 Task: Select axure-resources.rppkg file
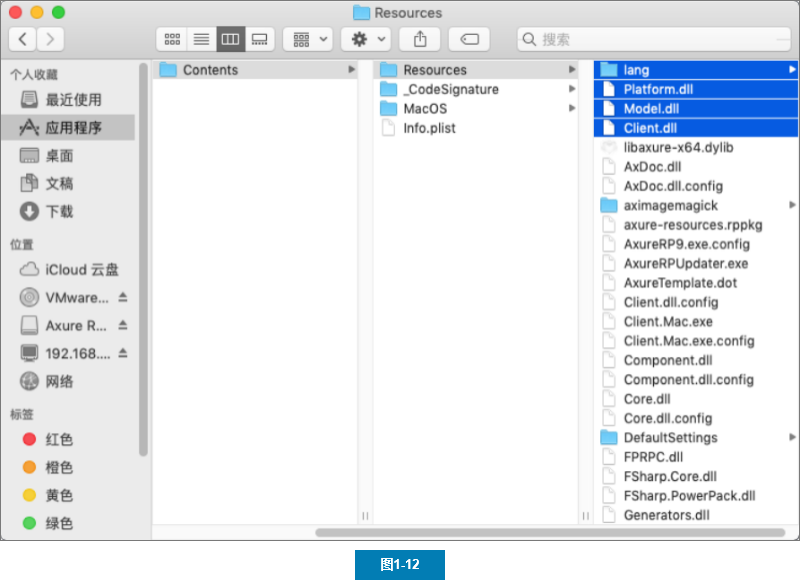click(696, 225)
